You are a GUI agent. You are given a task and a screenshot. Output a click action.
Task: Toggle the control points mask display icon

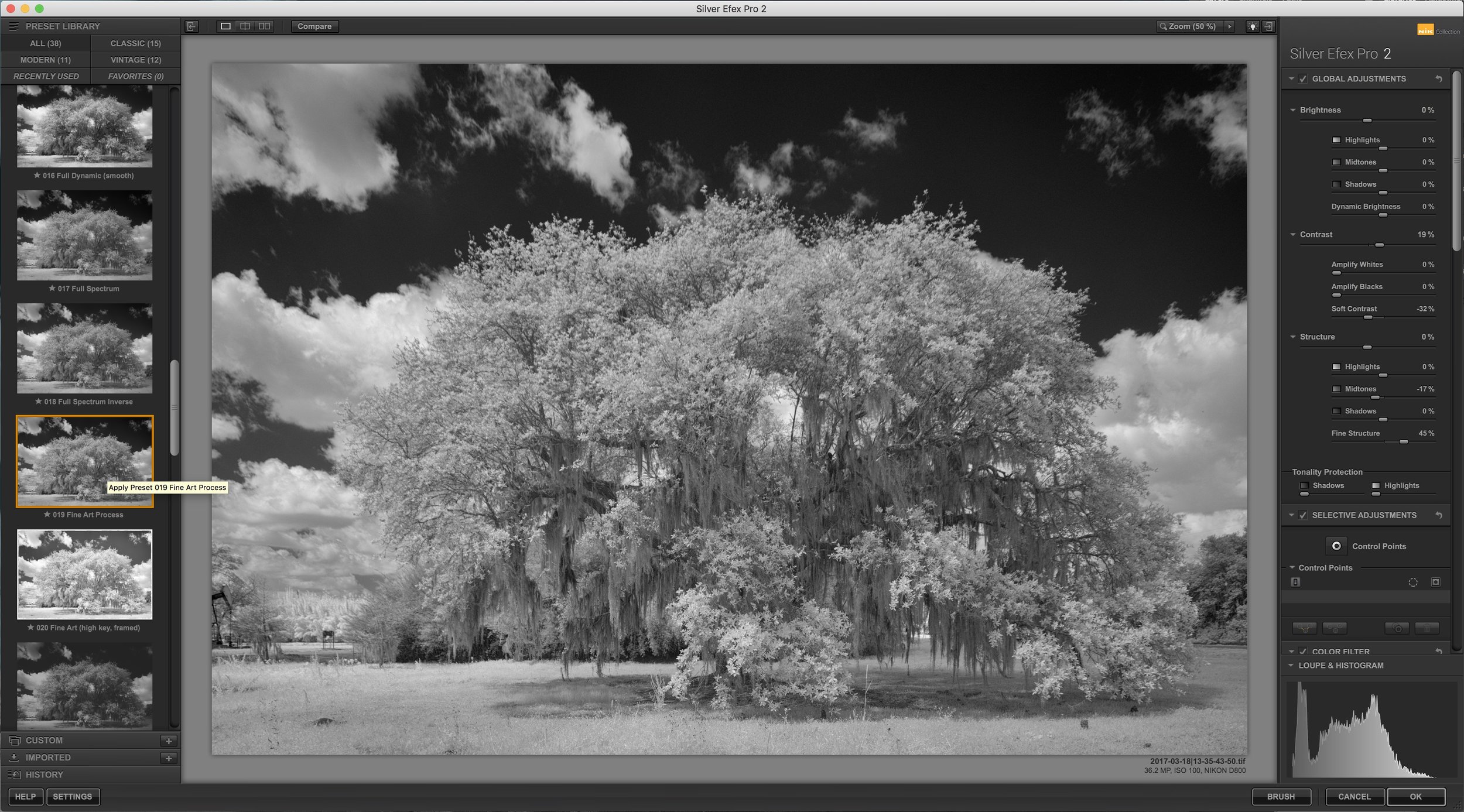tap(1435, 582)
